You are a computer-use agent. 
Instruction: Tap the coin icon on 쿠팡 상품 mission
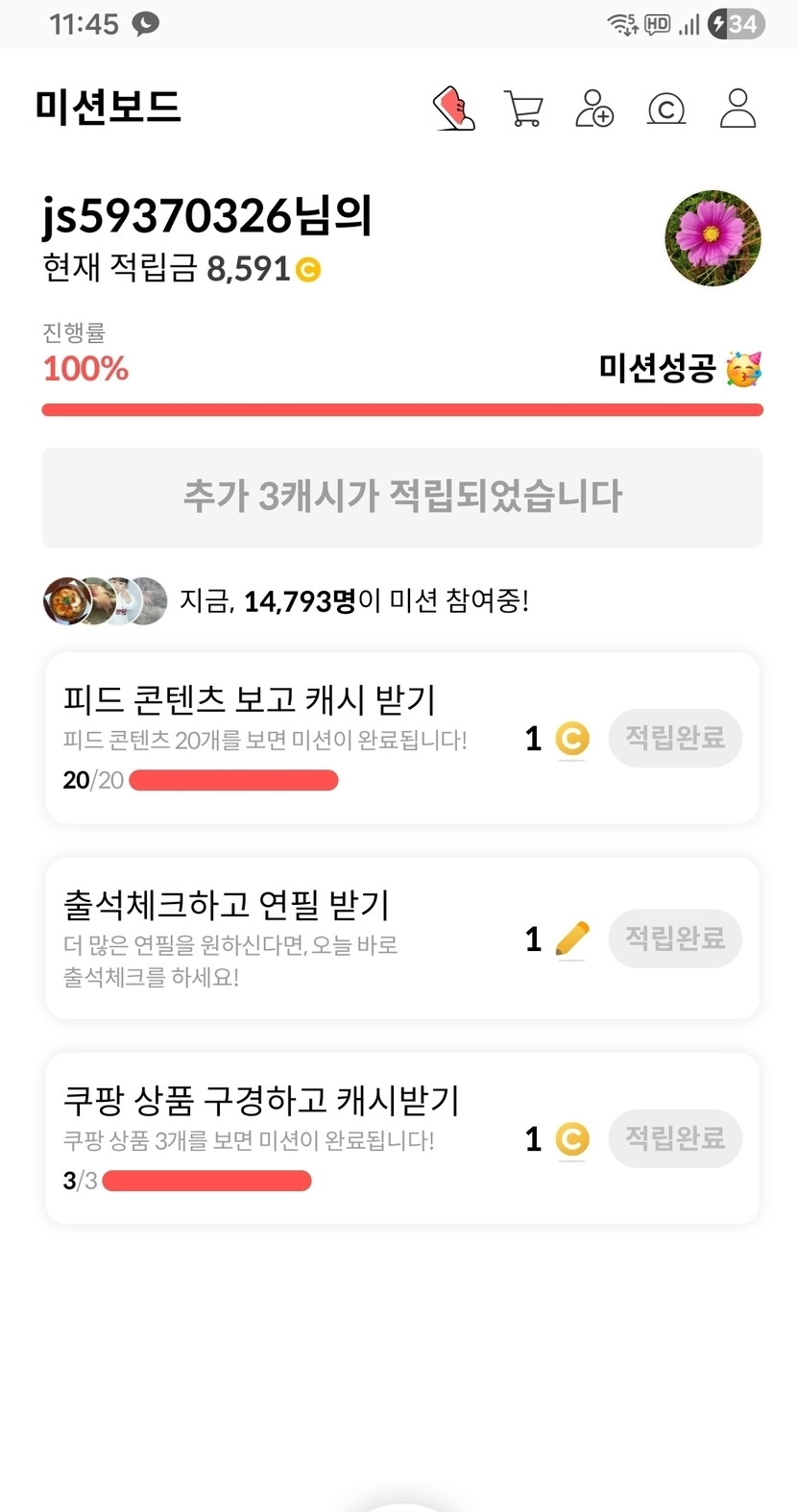(572, 1139)
